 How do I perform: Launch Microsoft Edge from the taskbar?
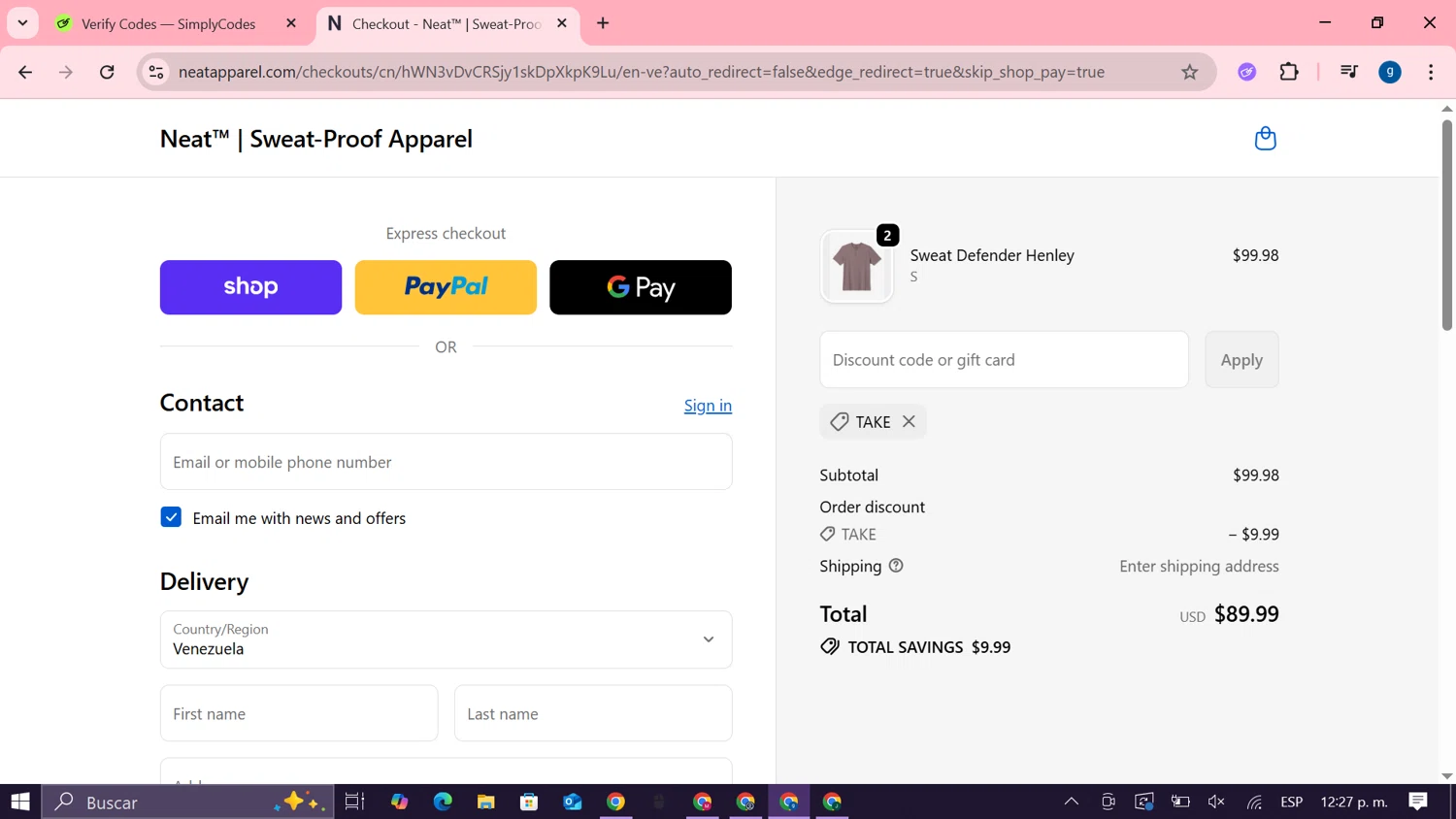coord(443,802)
